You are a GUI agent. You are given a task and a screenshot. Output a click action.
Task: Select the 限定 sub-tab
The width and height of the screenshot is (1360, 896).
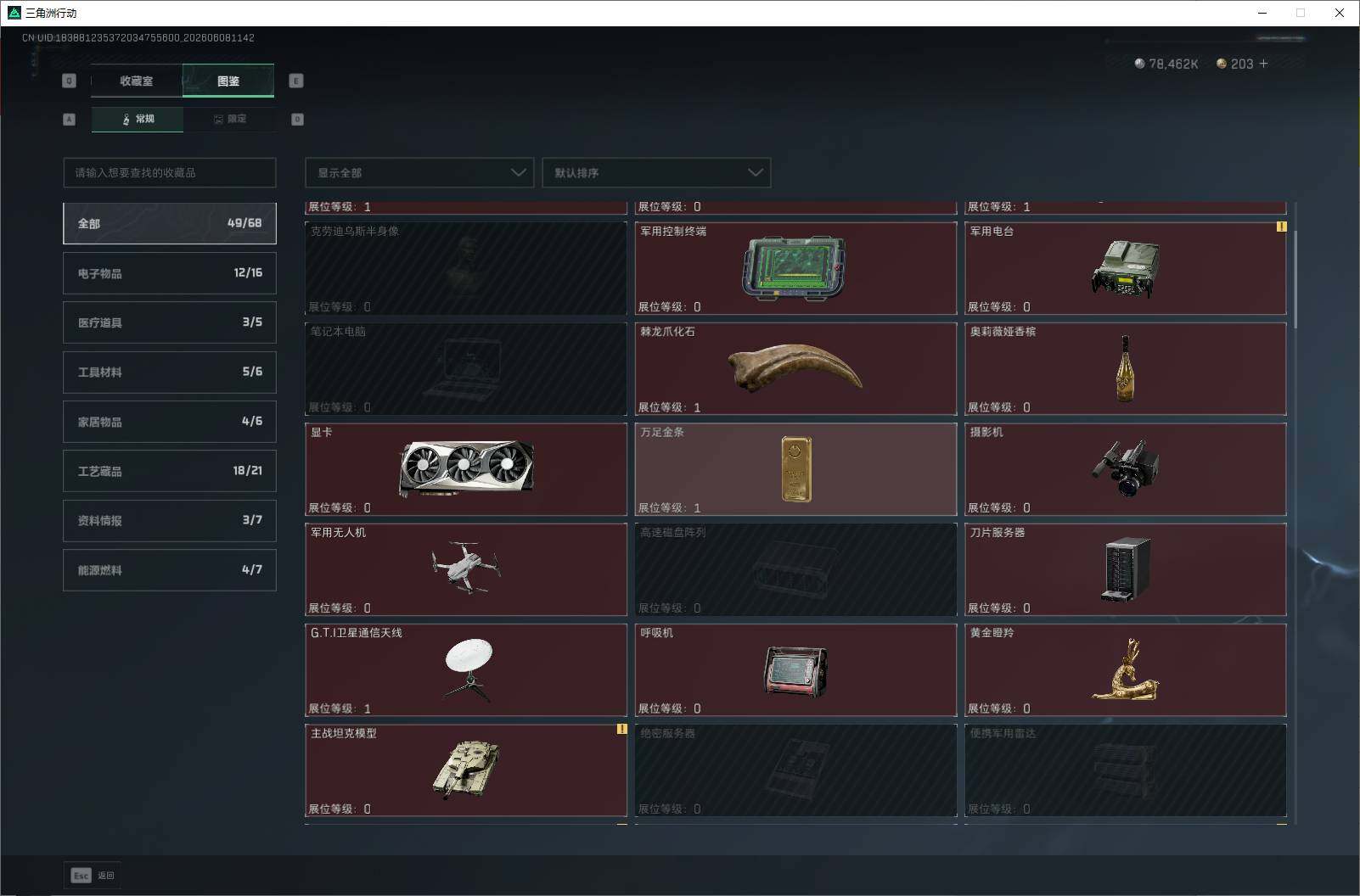(229, 119)
